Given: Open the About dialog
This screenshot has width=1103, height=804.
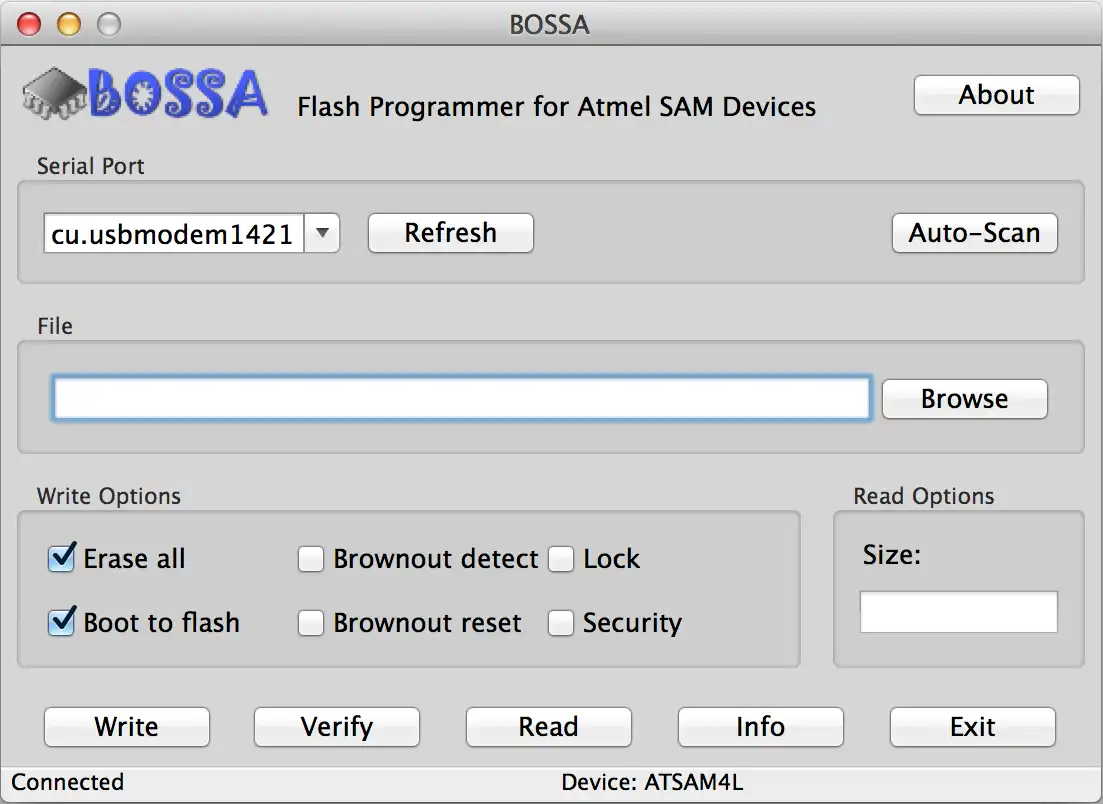Looking at the screenshot, I should click(996, 95).
